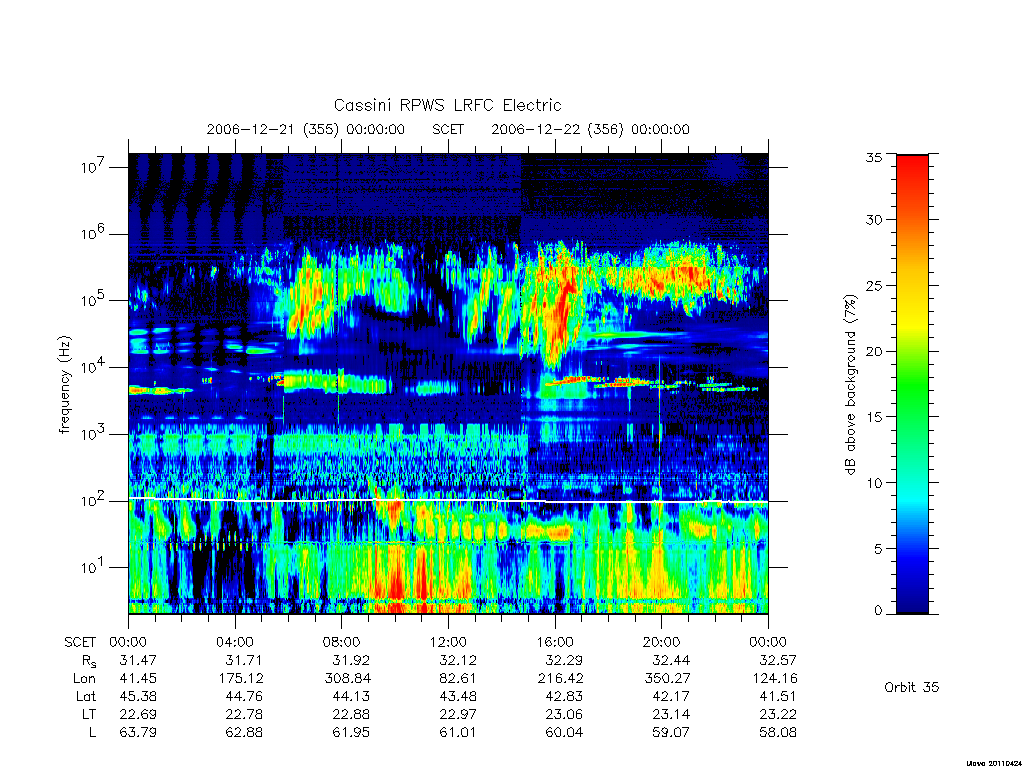This screenshot has height=768, width=1024.
Task: Click frequency axis label 10^5
Action: 93,300
